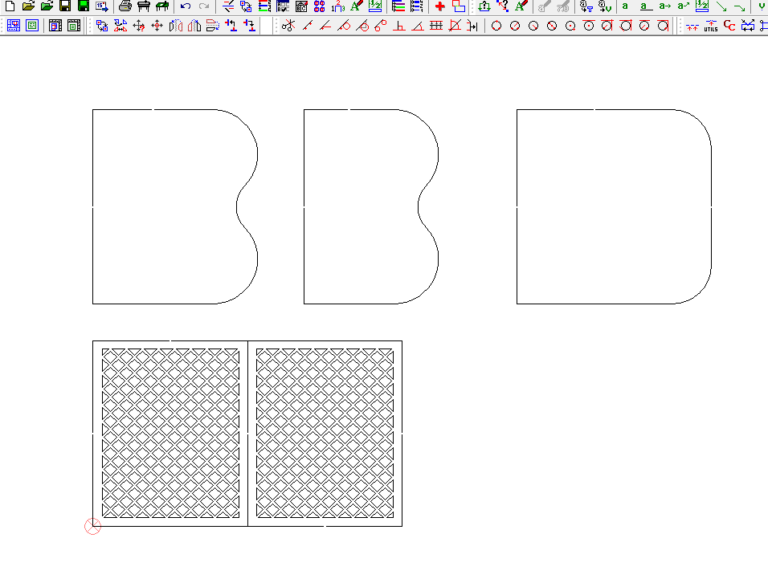768x587 pixels.
Task: Undo the last action
Action: (185, 7)
